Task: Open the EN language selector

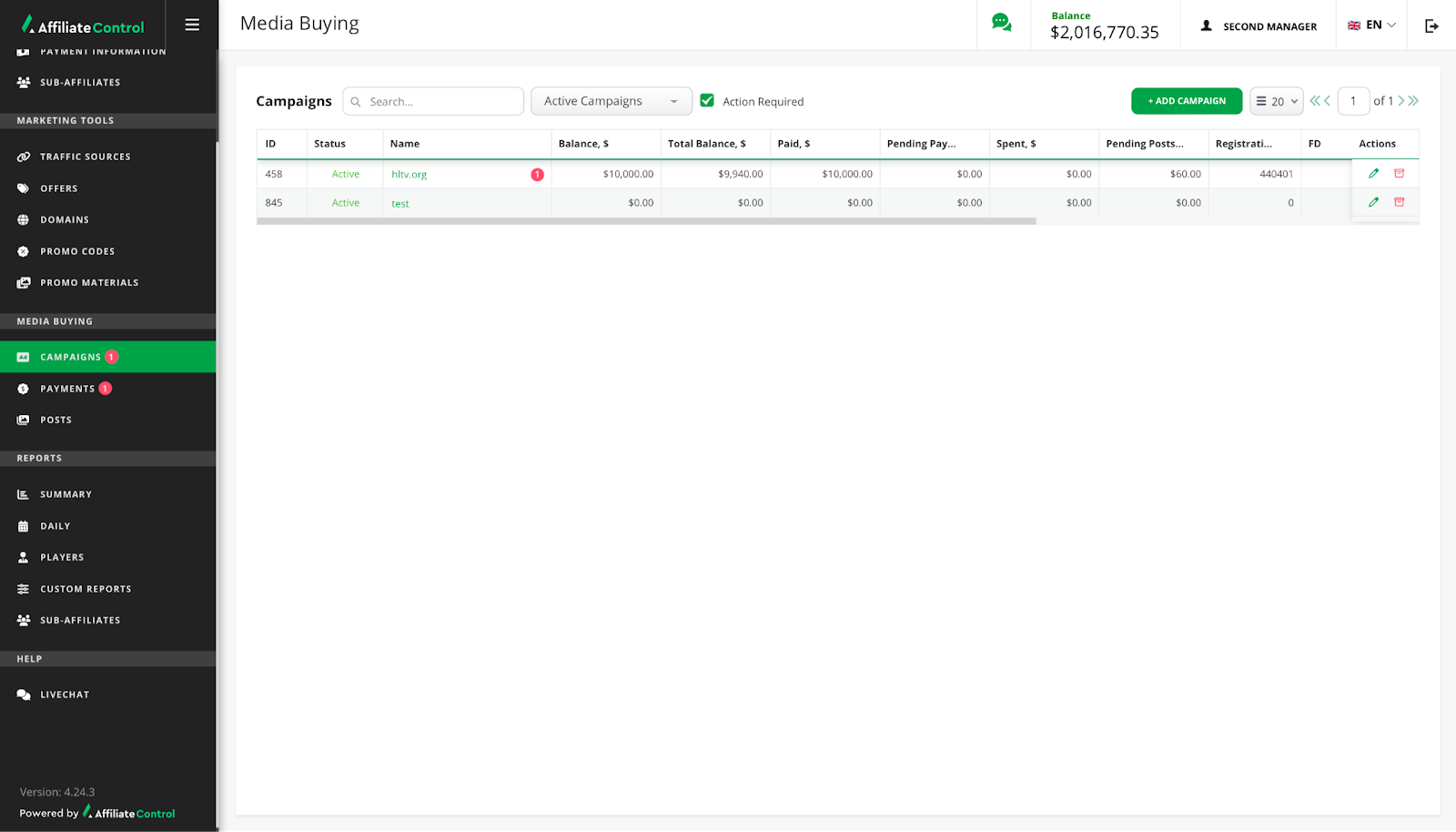Action: pos(1371,25)
